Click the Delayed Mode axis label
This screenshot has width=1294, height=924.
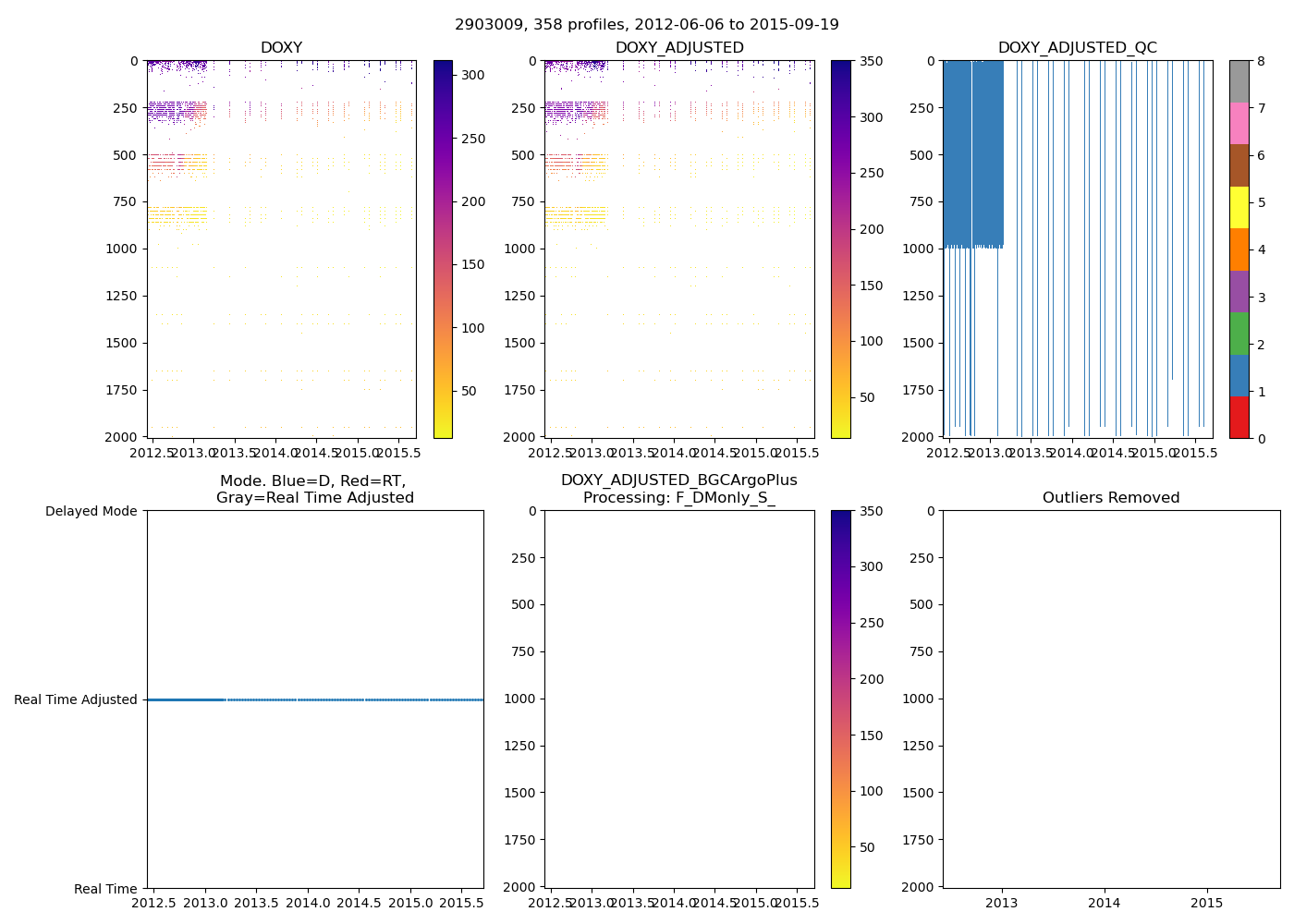91,511
